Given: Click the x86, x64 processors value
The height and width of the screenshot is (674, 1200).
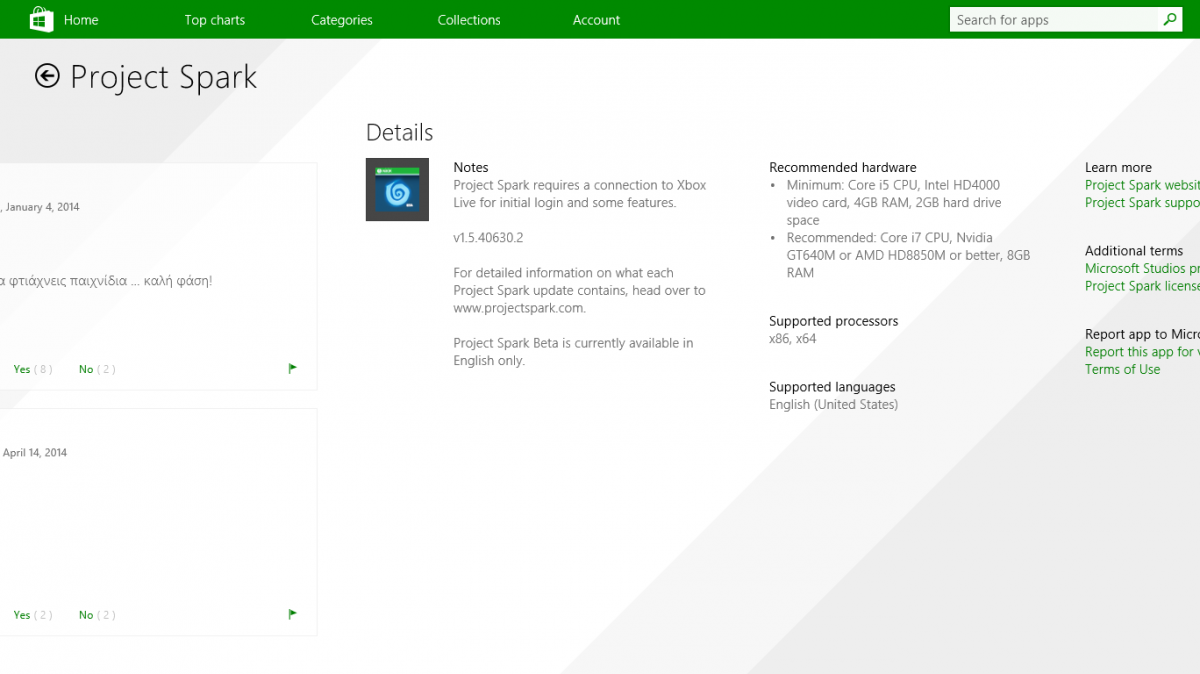Looking at the screenshot, I should 793,339.
